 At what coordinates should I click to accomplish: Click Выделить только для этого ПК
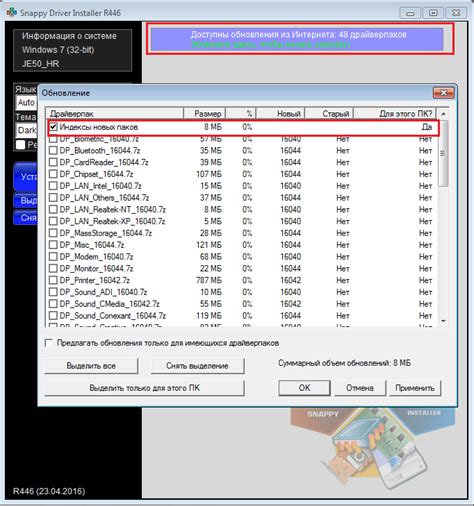pos(144,388)
